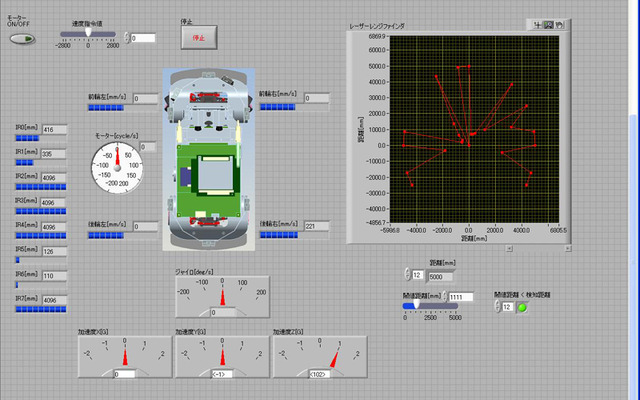Click the graph horizontal scrollbar left arrow
The image size is (640, 400).
(509, 248)
